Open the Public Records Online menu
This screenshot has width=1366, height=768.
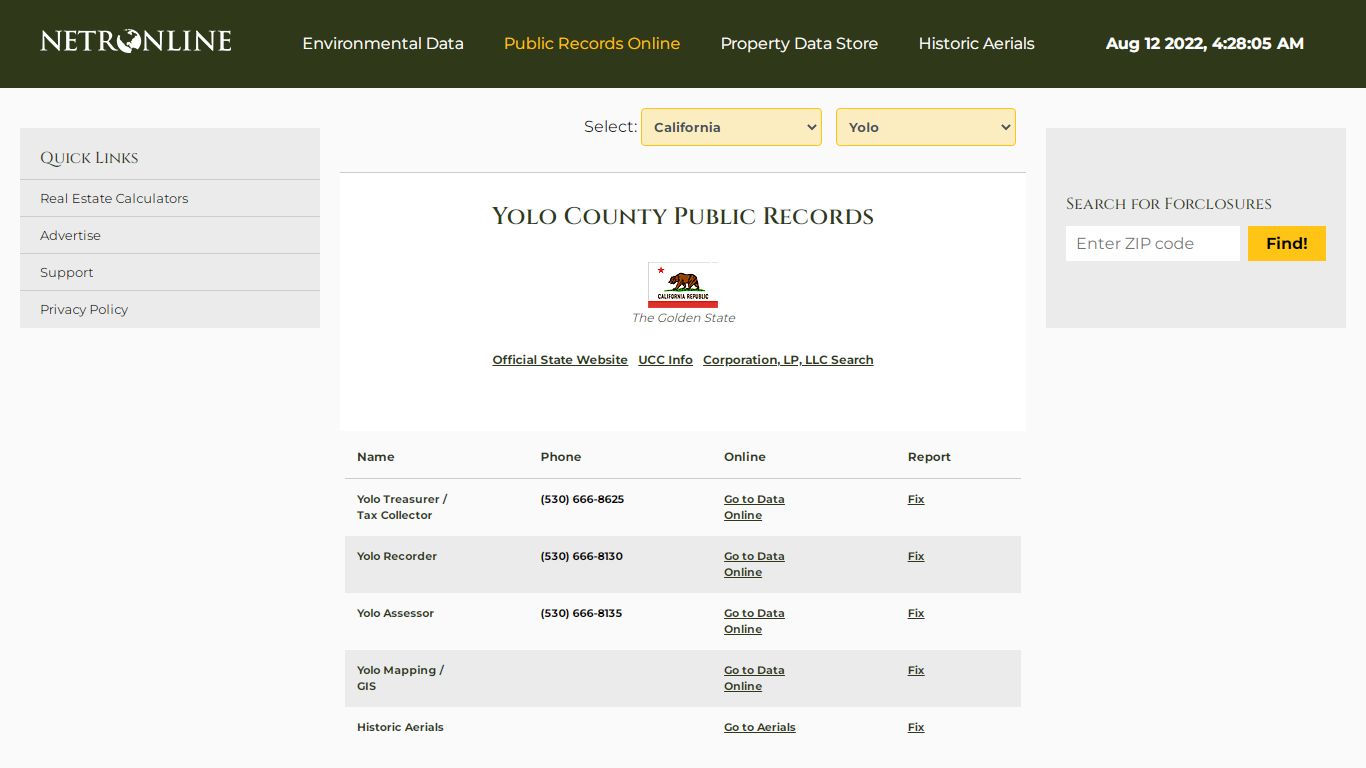592,44
